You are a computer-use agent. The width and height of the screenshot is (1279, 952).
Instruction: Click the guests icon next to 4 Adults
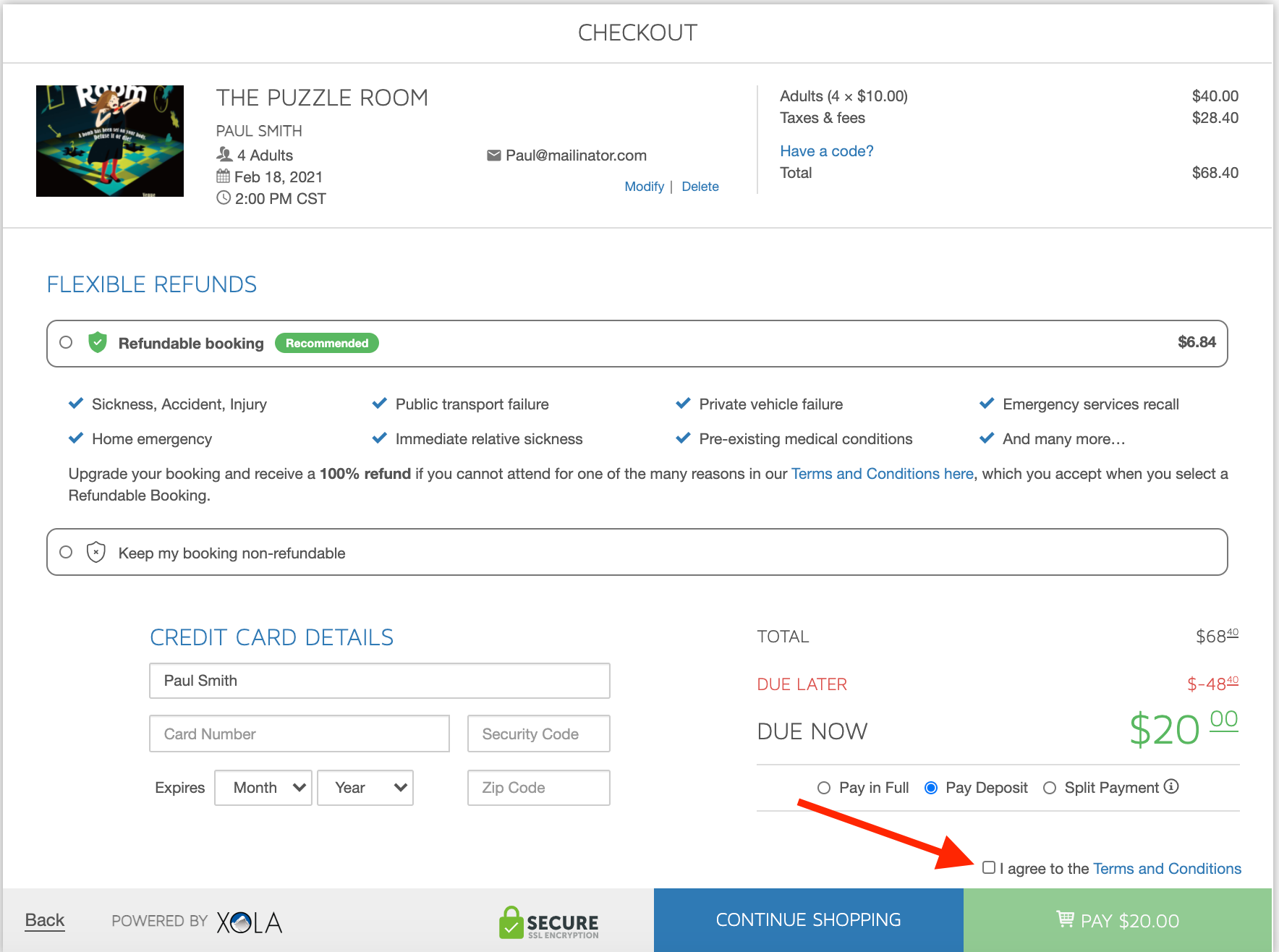(224, 155)
